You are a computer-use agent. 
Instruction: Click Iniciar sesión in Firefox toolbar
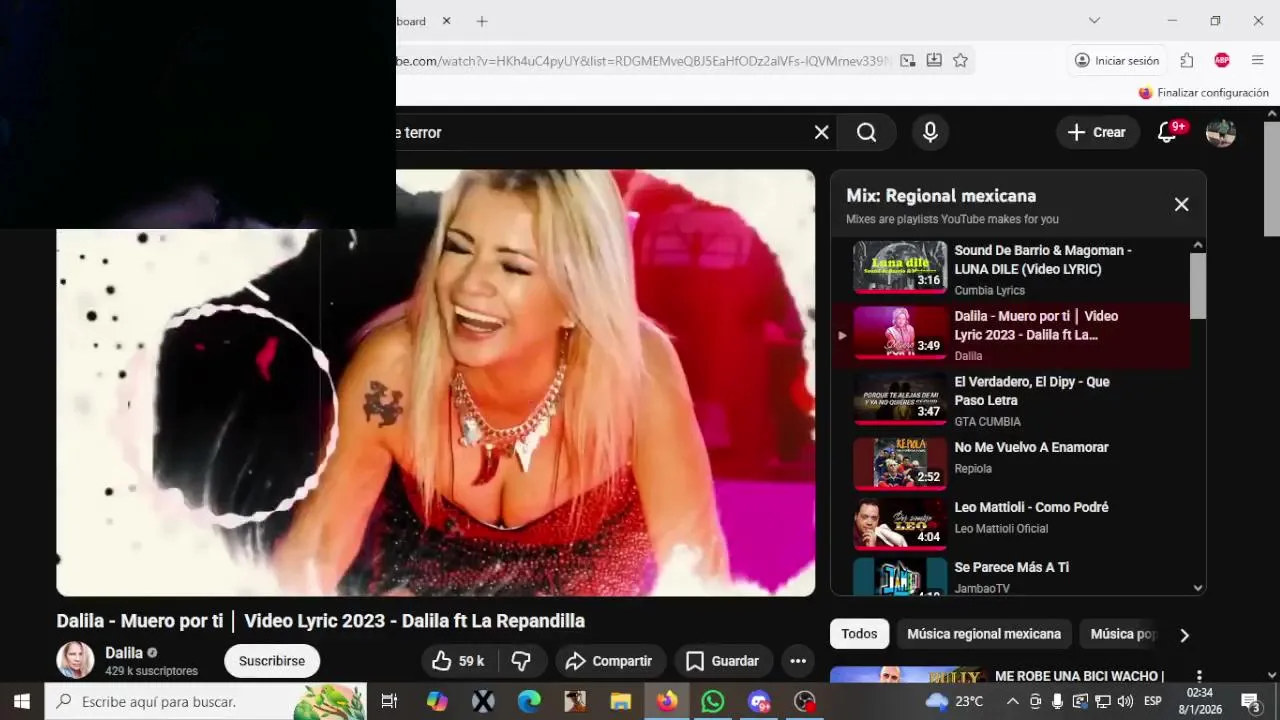(1117, 60)
